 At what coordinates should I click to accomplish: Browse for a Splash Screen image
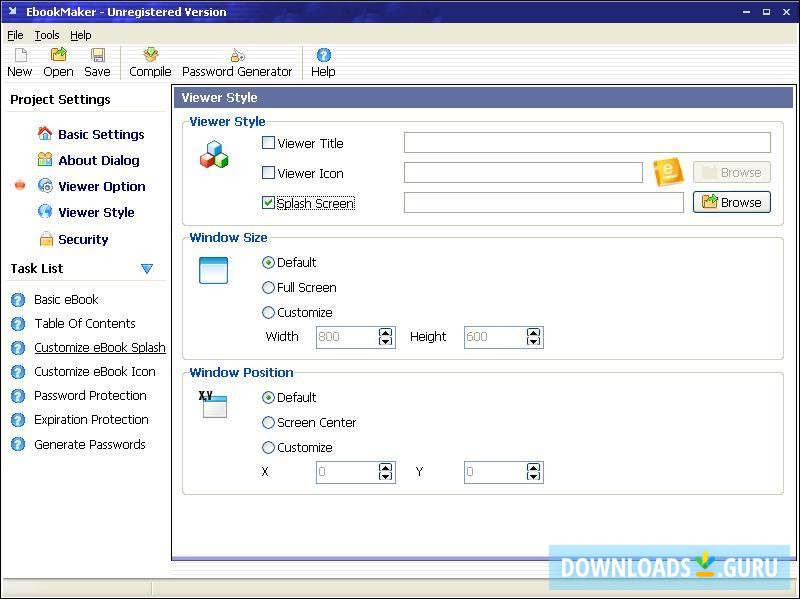[x=731, y=202]
